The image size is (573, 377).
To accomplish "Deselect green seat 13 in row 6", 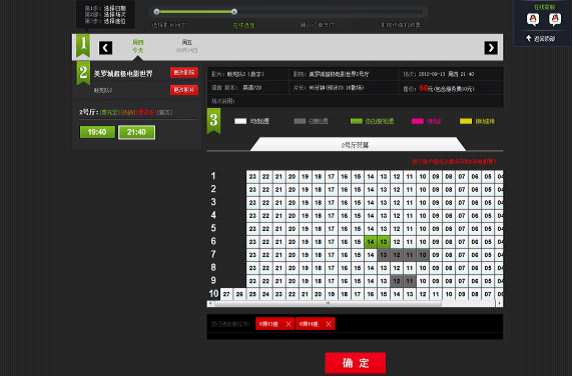I will [384, 242].
